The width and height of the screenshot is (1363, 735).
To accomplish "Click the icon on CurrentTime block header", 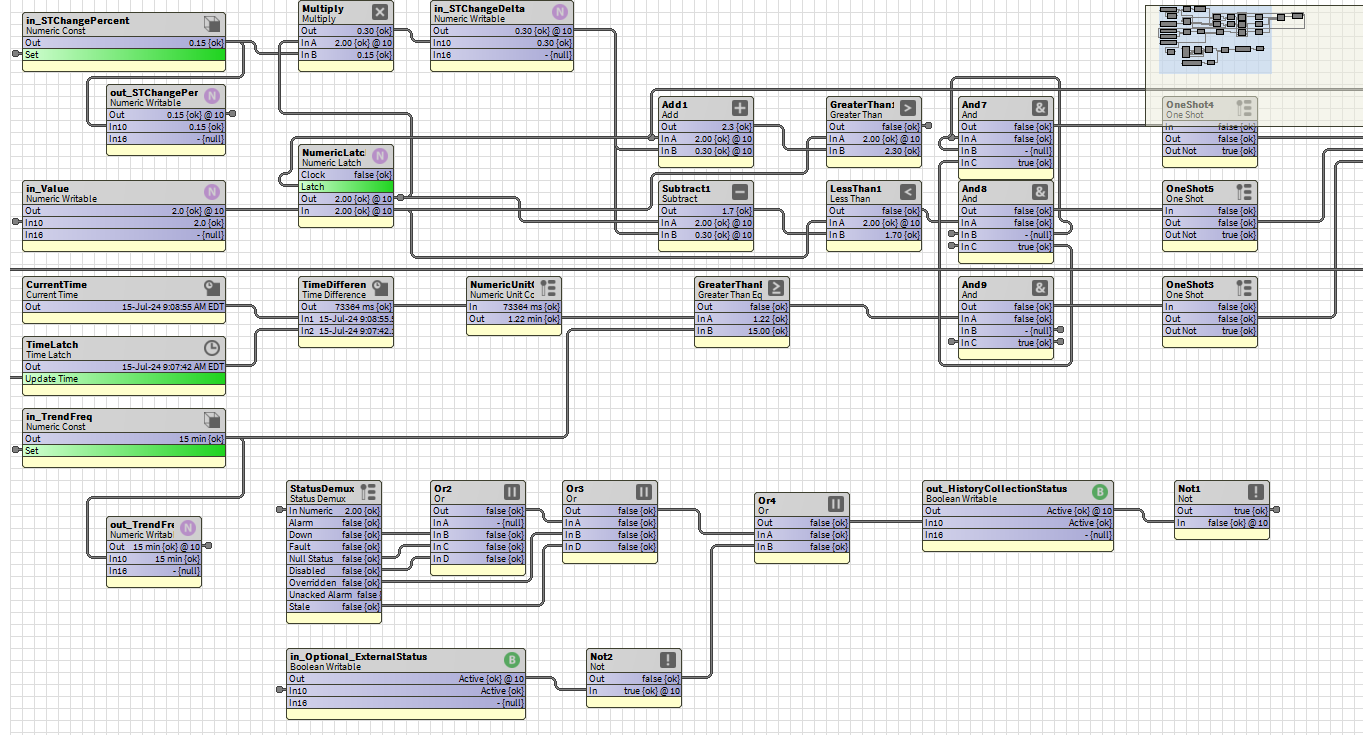I will tap(211, 288).
